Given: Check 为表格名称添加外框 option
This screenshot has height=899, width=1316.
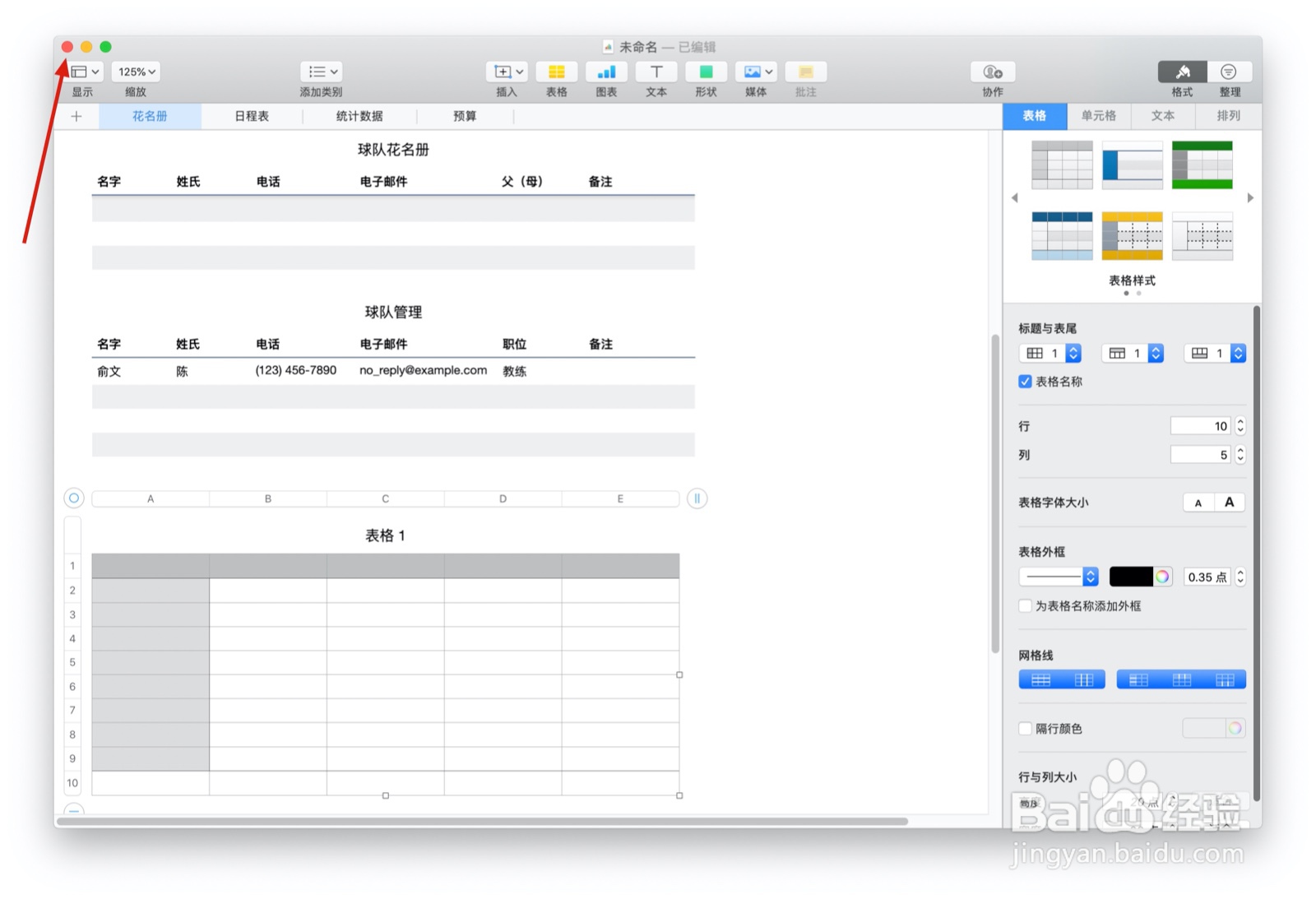Looking at the screenshot, I should coord(1025,606).
